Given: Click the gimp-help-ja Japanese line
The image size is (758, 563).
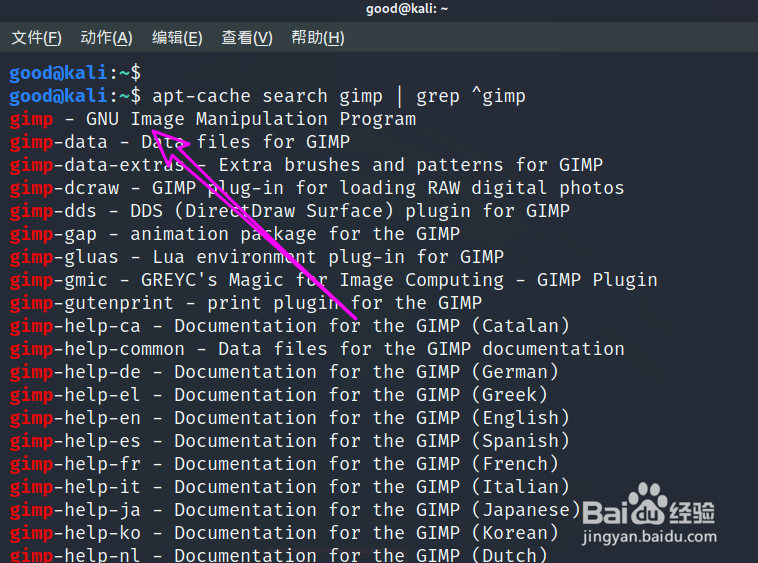Looking at the screenshot, I should coord(295,510).
